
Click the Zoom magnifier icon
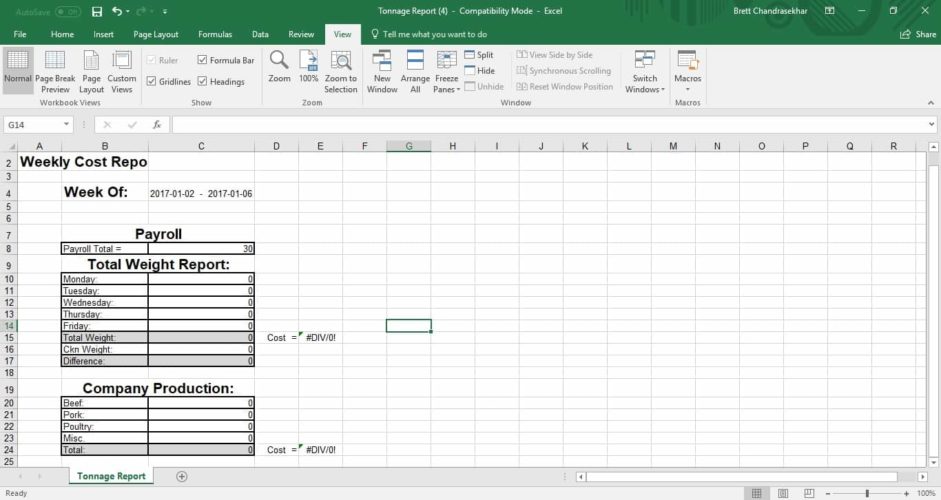coord(279,61)
